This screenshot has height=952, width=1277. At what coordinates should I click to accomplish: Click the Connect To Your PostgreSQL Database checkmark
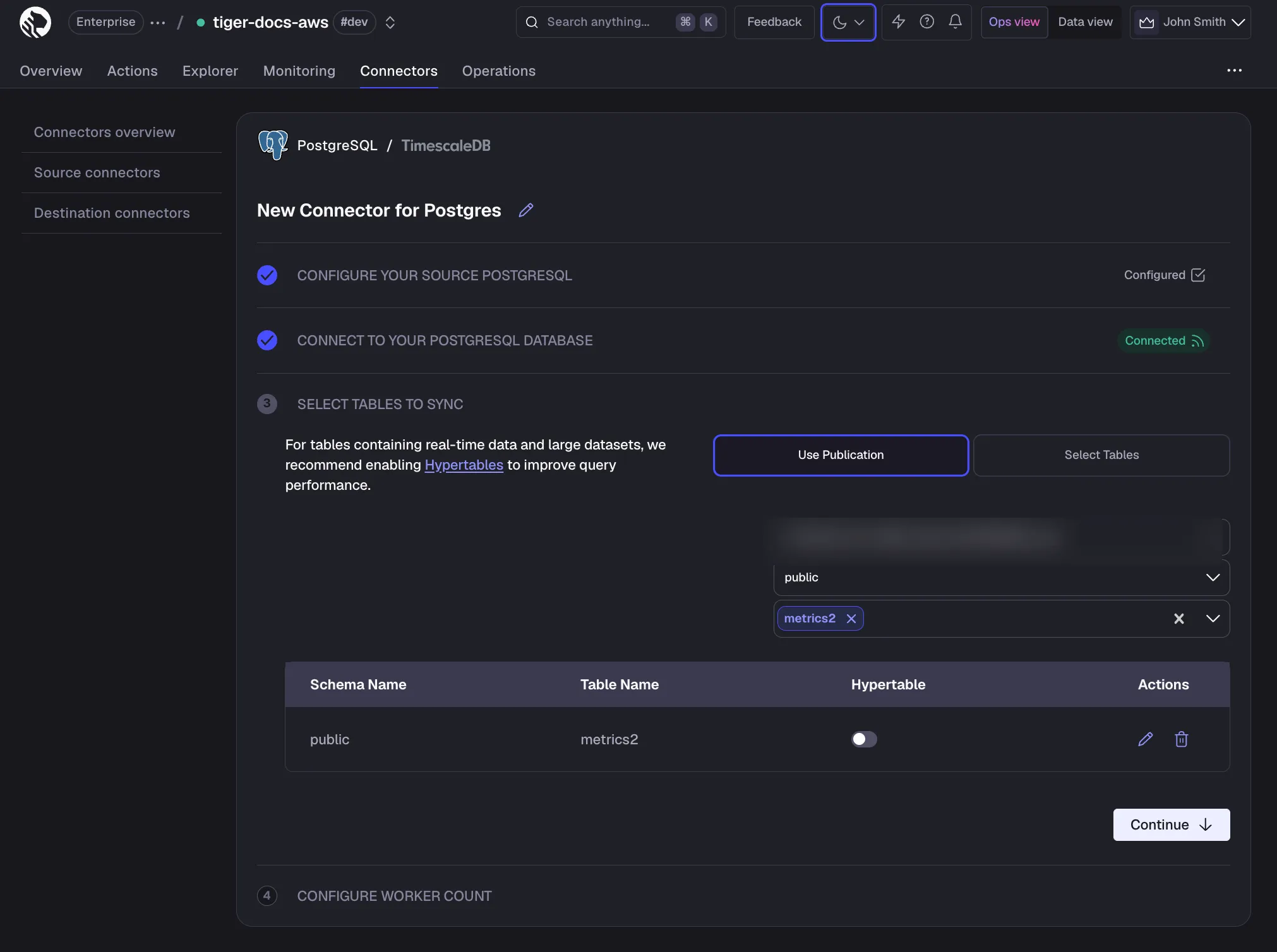coord(267,340)
